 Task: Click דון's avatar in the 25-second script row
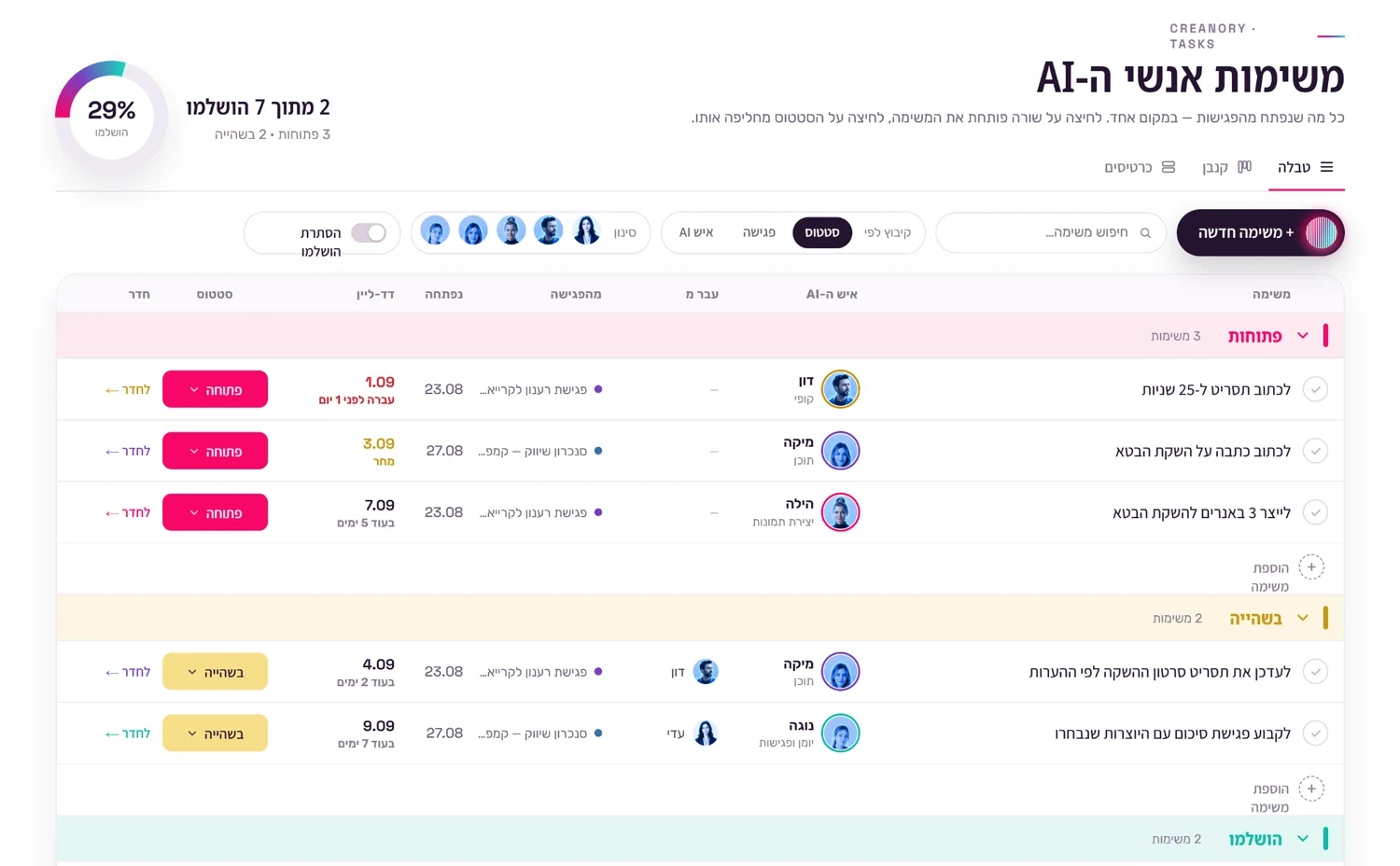[x=840, y=389]
